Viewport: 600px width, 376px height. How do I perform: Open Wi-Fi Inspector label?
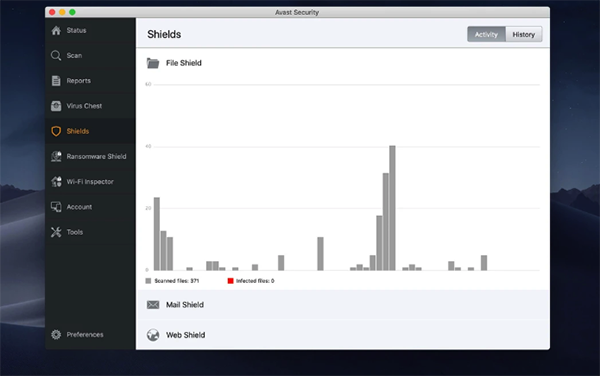pyautogui.click(x=90, y=182)
